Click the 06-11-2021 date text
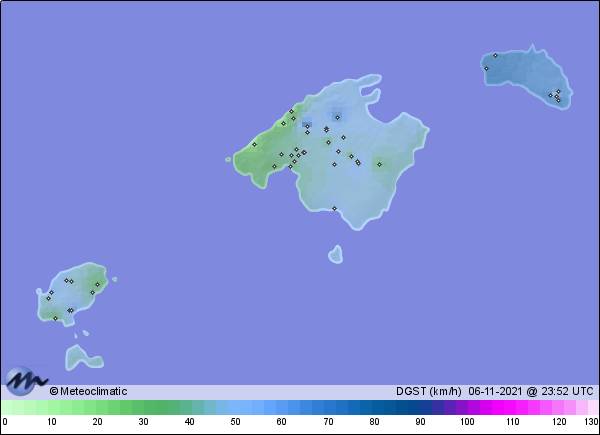 [x=496, y=391]
